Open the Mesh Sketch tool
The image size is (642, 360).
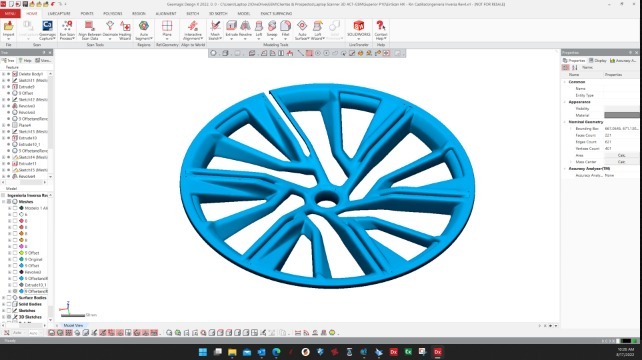coord(215,30)
